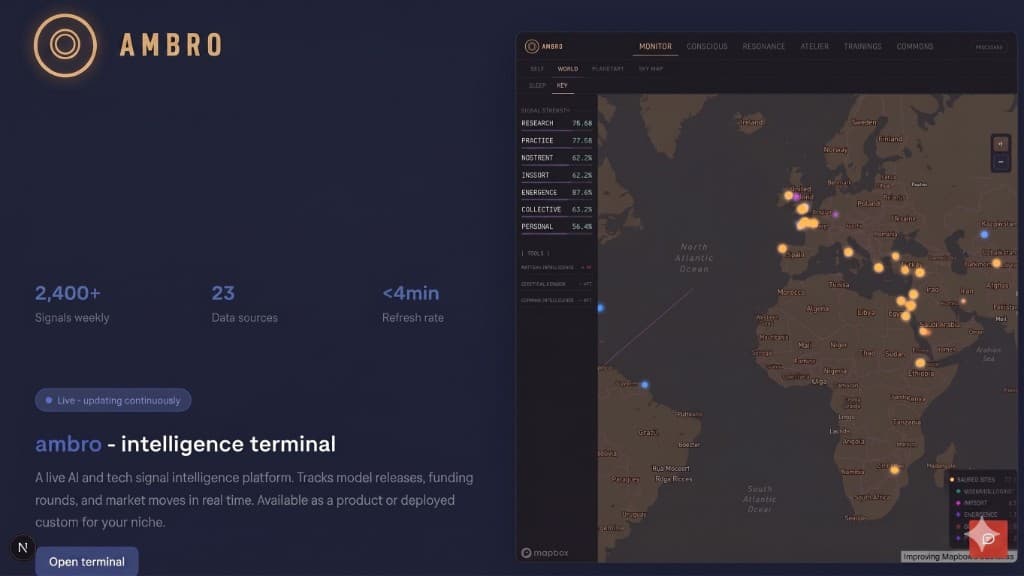The height and width of the screenshot is (576, 1024).
Task: Zoom out the map with the minus button
Action: tap(1000, 162)
